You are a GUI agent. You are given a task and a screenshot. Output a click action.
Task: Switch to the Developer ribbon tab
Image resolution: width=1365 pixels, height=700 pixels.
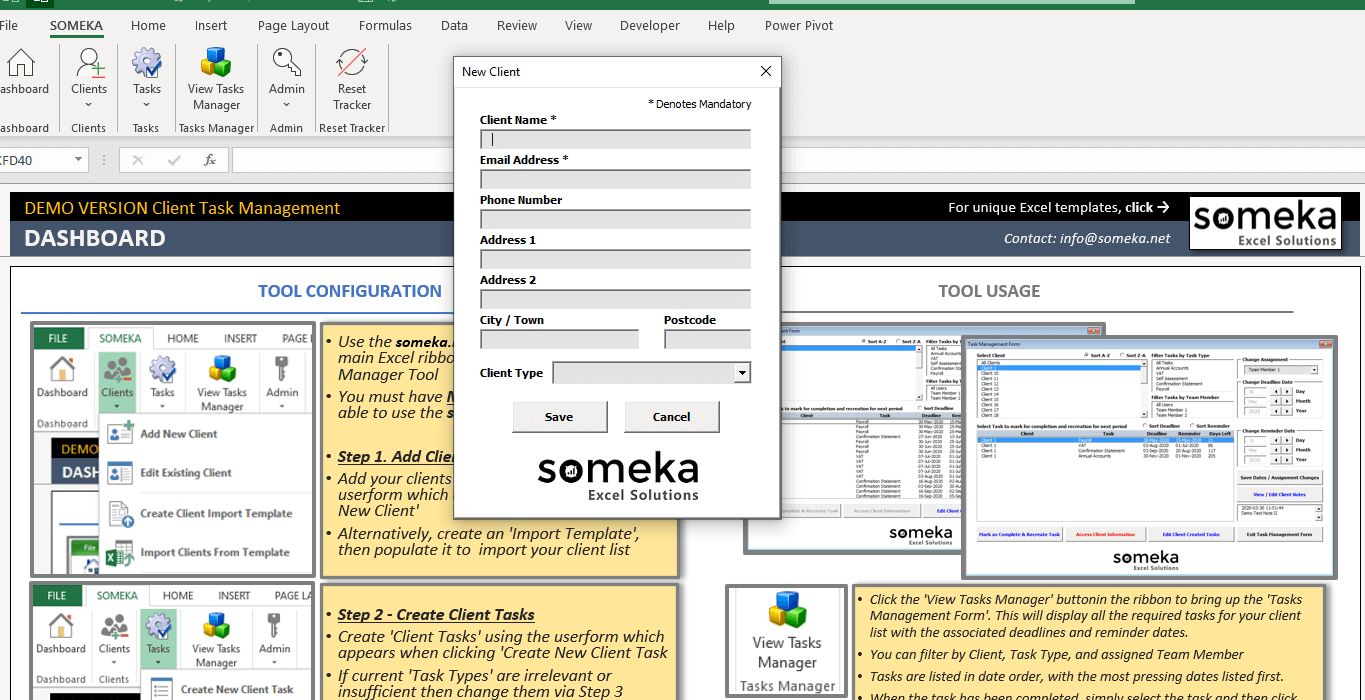pos(649,25)
